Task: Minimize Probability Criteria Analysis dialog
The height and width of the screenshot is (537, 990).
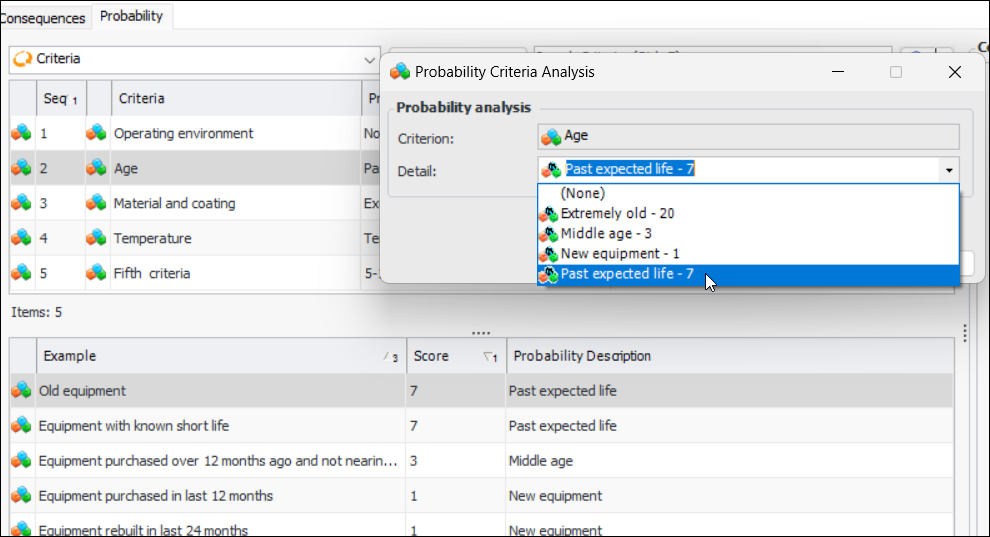Action: pyautogui.click(x=838, y=72)
